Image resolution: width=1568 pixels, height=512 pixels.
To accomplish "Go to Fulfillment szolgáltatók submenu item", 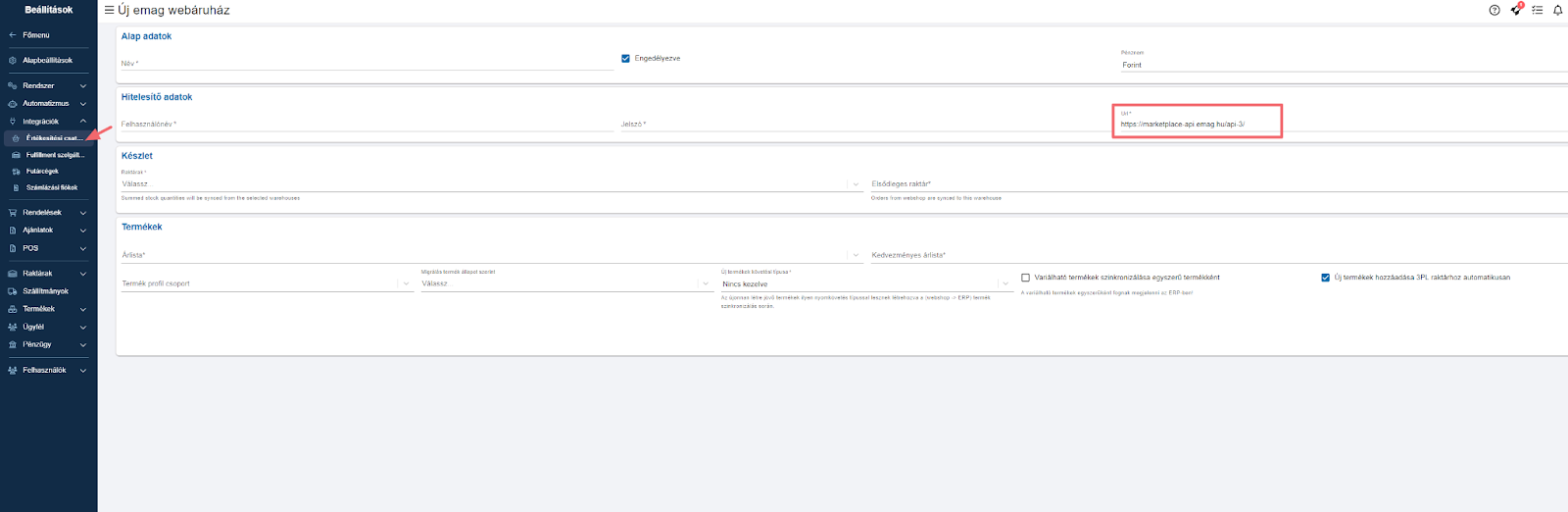I will pyautogui.click(x=55, y=155).
